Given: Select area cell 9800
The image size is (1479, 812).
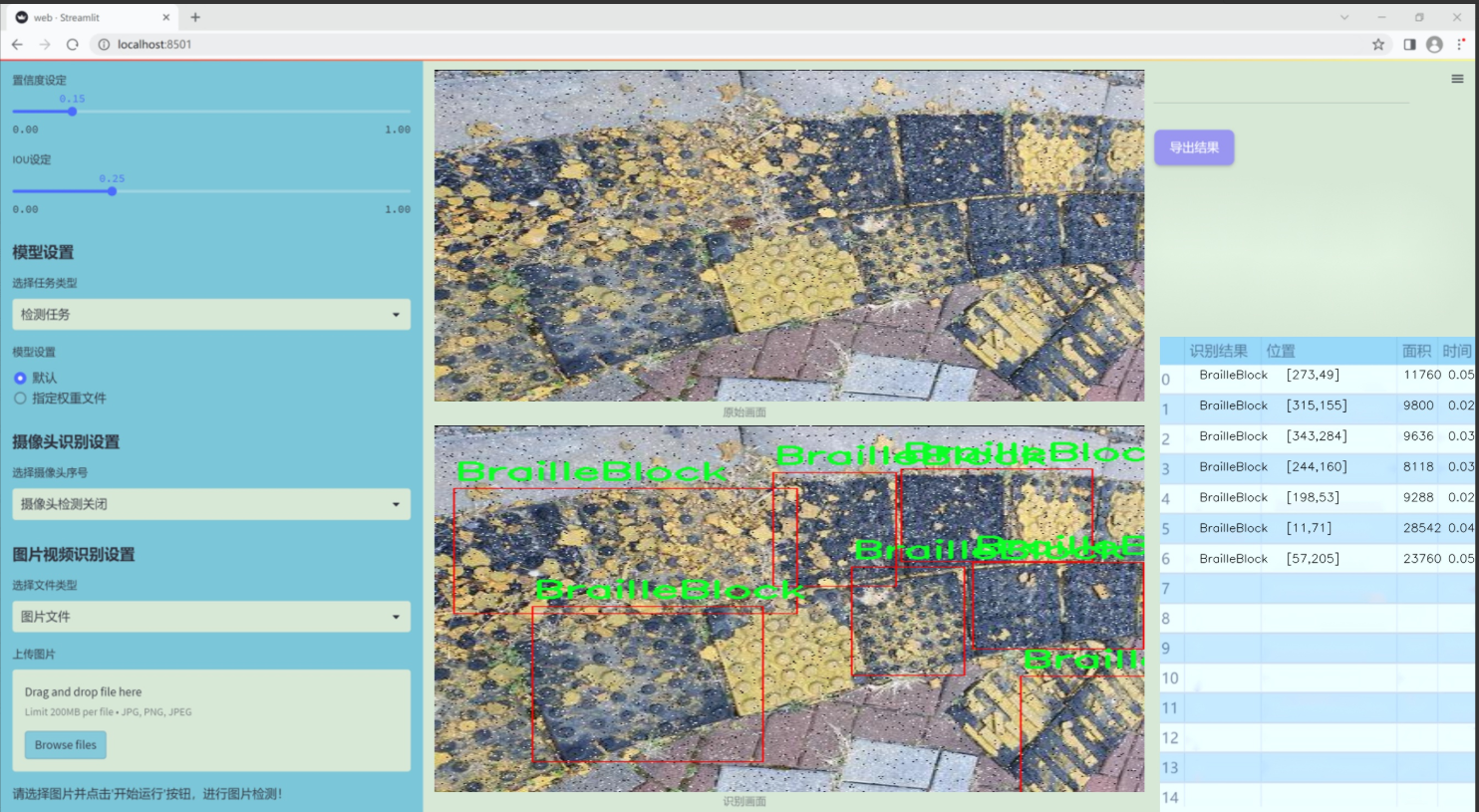Looking at the screenshot, I should (1417, 406).
